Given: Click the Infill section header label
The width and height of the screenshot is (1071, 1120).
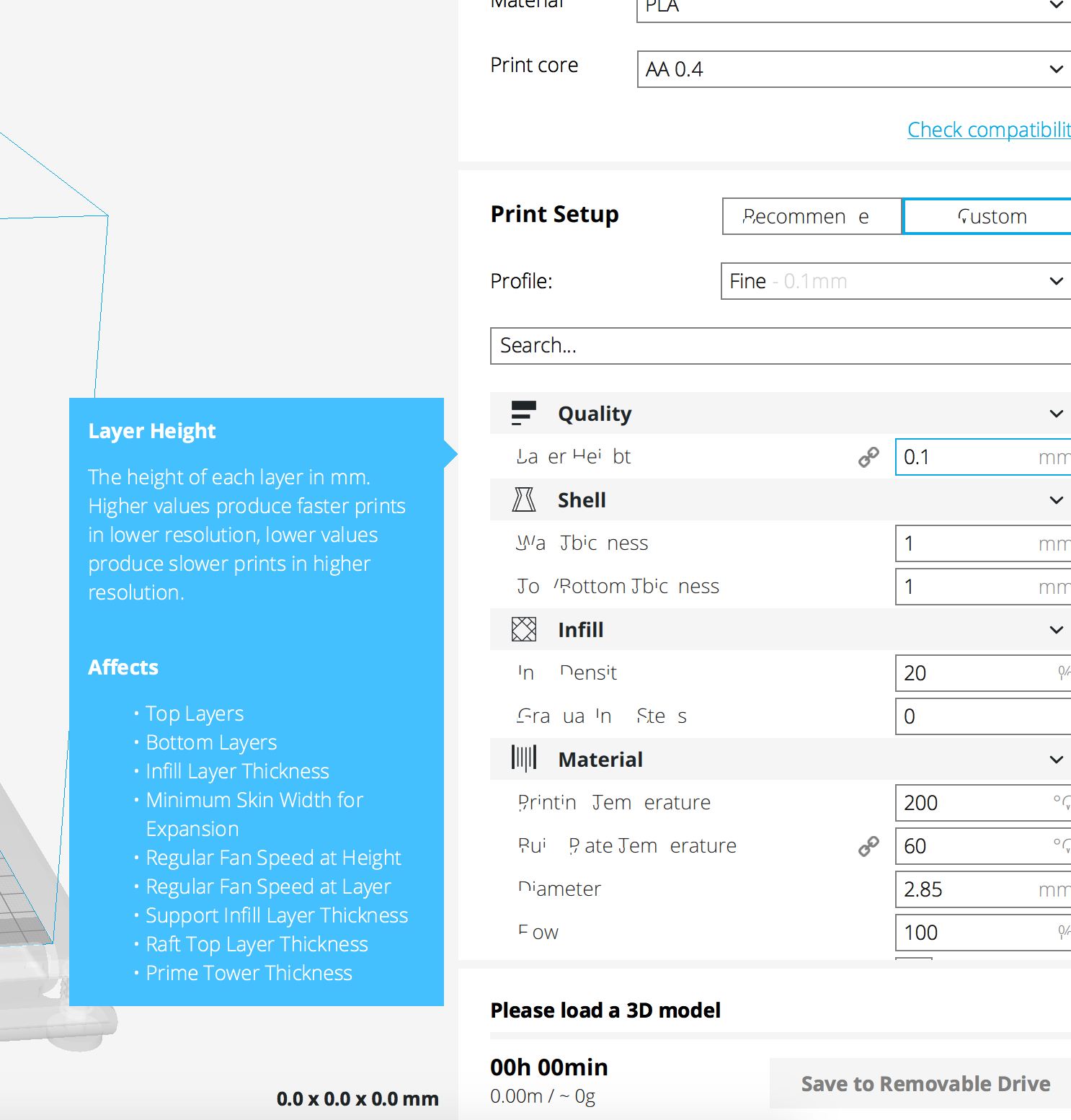Looking at the screenshot, I should click(581, 630).
